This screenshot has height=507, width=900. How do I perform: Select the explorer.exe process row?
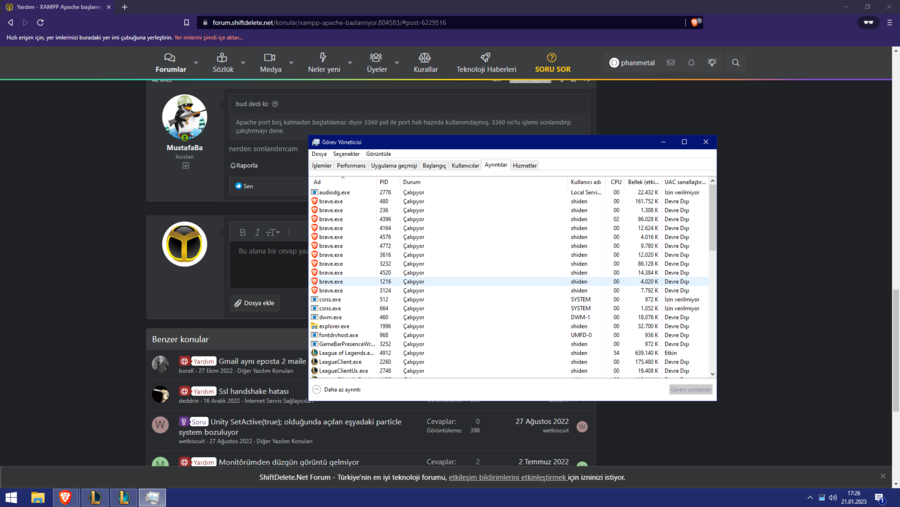tap(334, 326)
